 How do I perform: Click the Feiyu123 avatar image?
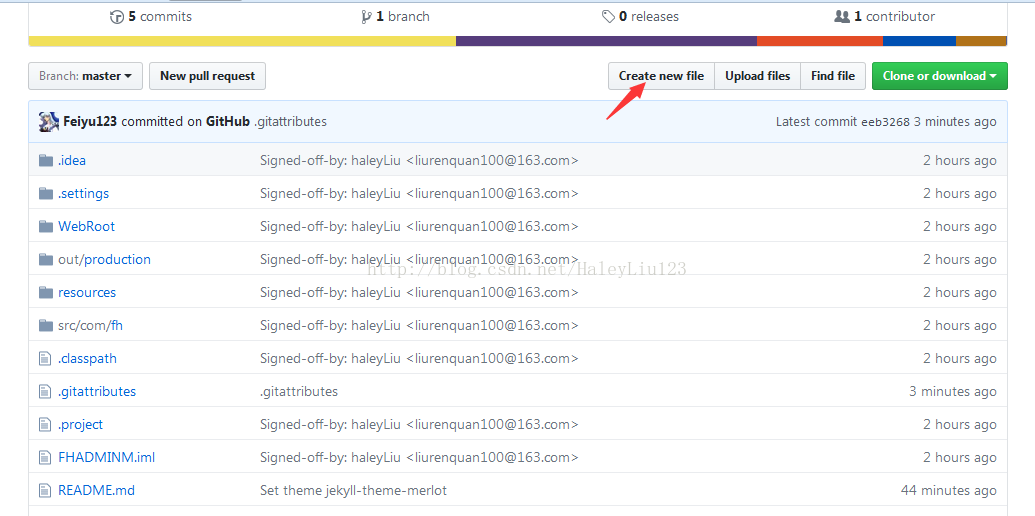point(49,121)
